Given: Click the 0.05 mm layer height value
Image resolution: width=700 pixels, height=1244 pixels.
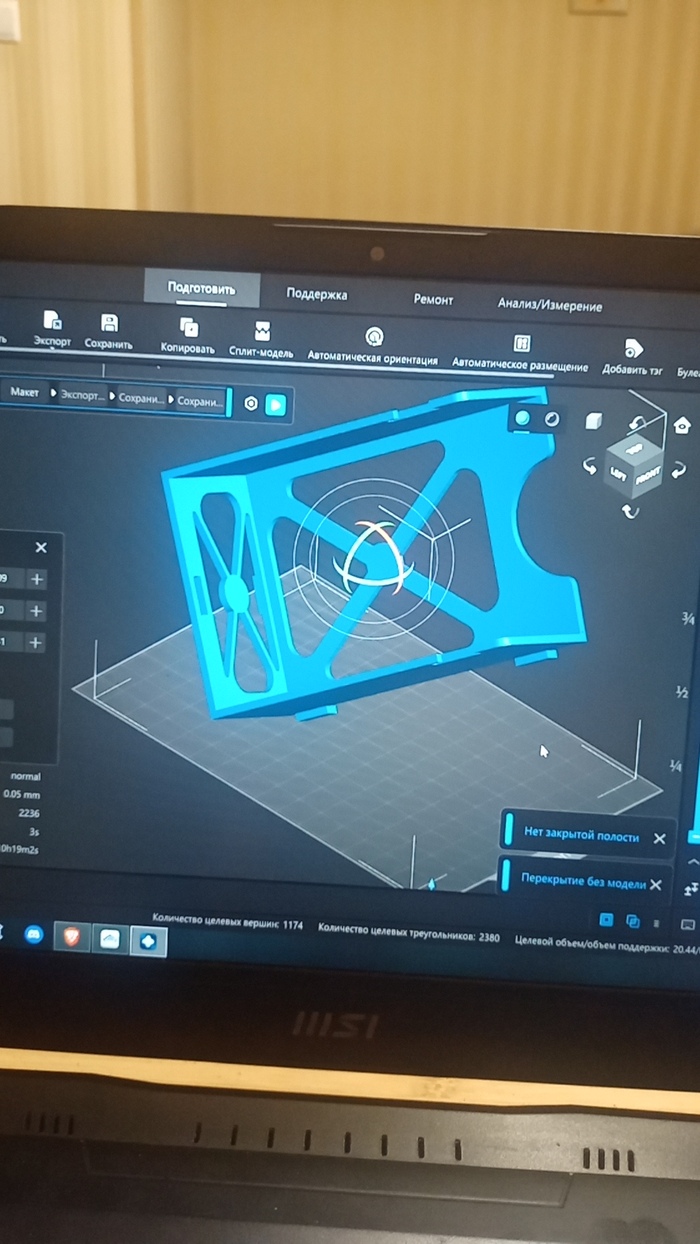Looking at the screenshot, I should [22, 794].
